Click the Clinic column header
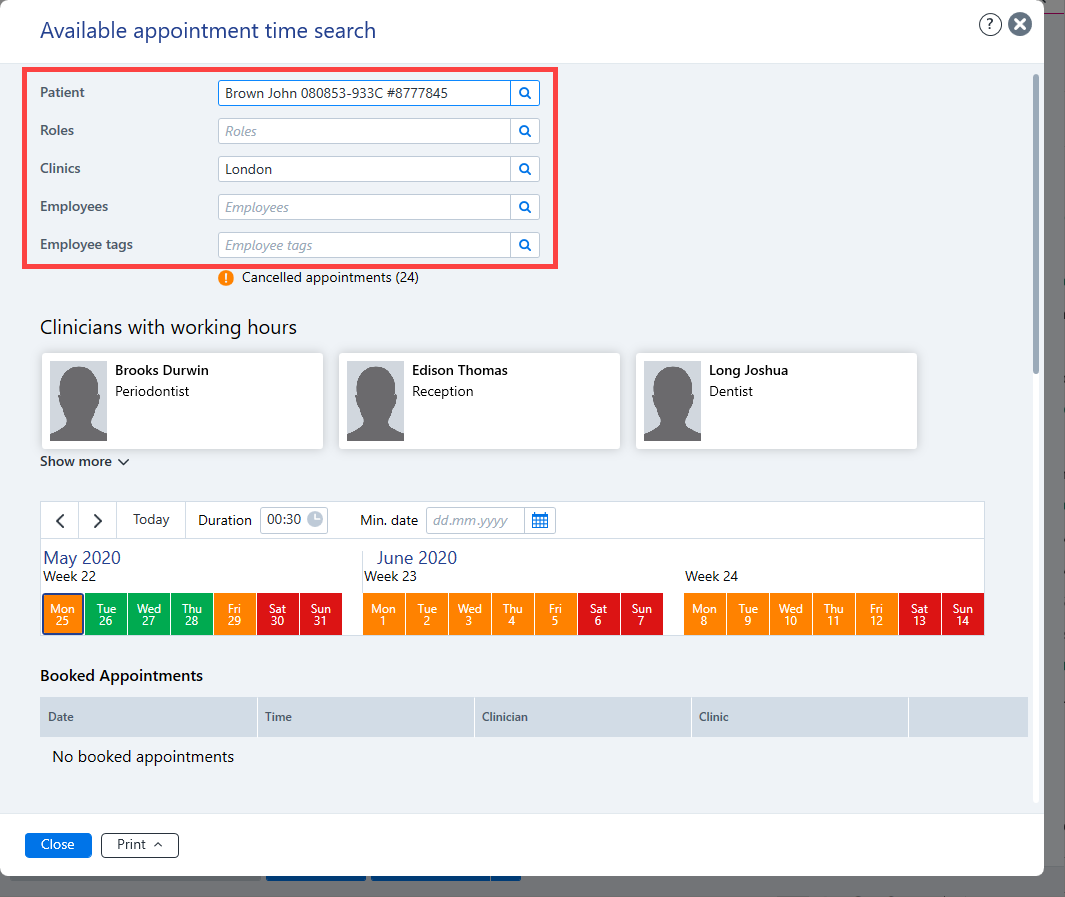This screenshot has height=897, width=1065. point(799,717)
